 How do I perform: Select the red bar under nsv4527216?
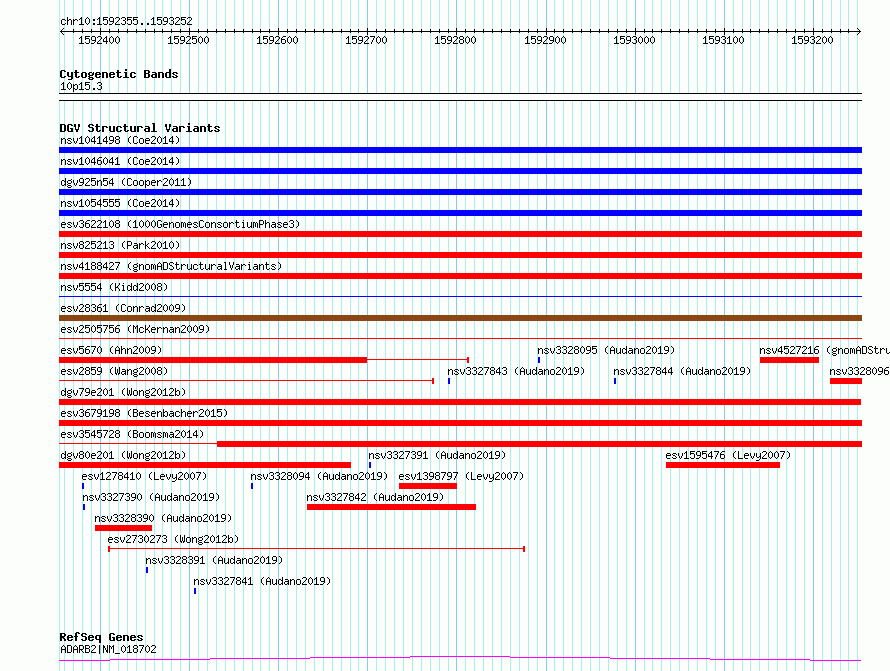tap(789, 360)
